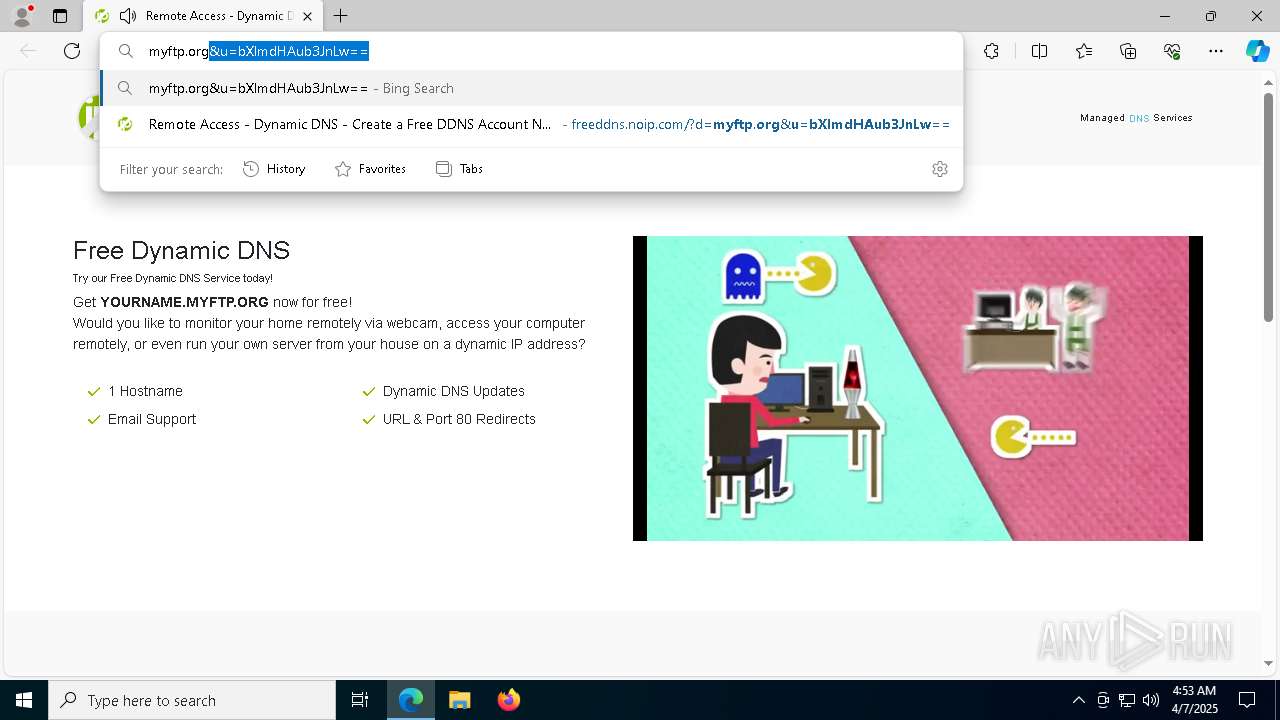Open the Windows Start menu
Screen dimensions: 1280x720
click(24, 700)
